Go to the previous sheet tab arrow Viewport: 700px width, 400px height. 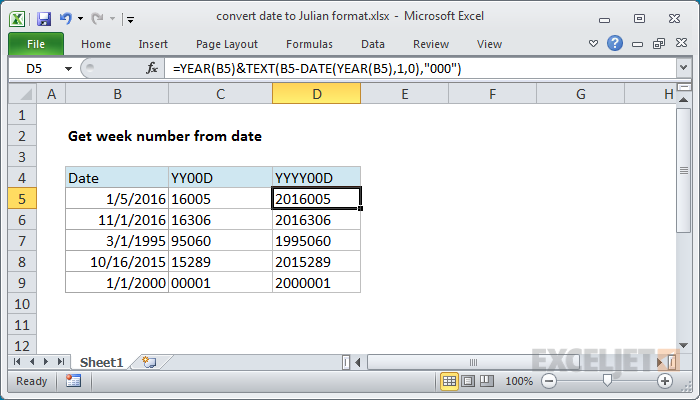32,362
